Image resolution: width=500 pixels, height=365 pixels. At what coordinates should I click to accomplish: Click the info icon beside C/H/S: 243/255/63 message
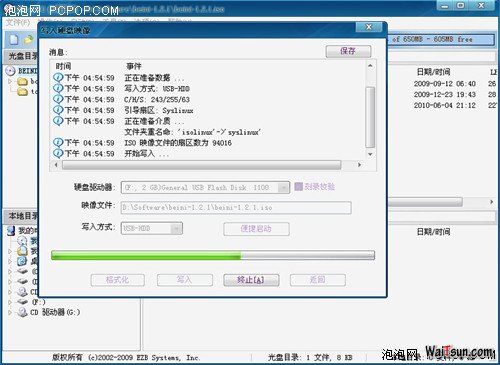58,99
